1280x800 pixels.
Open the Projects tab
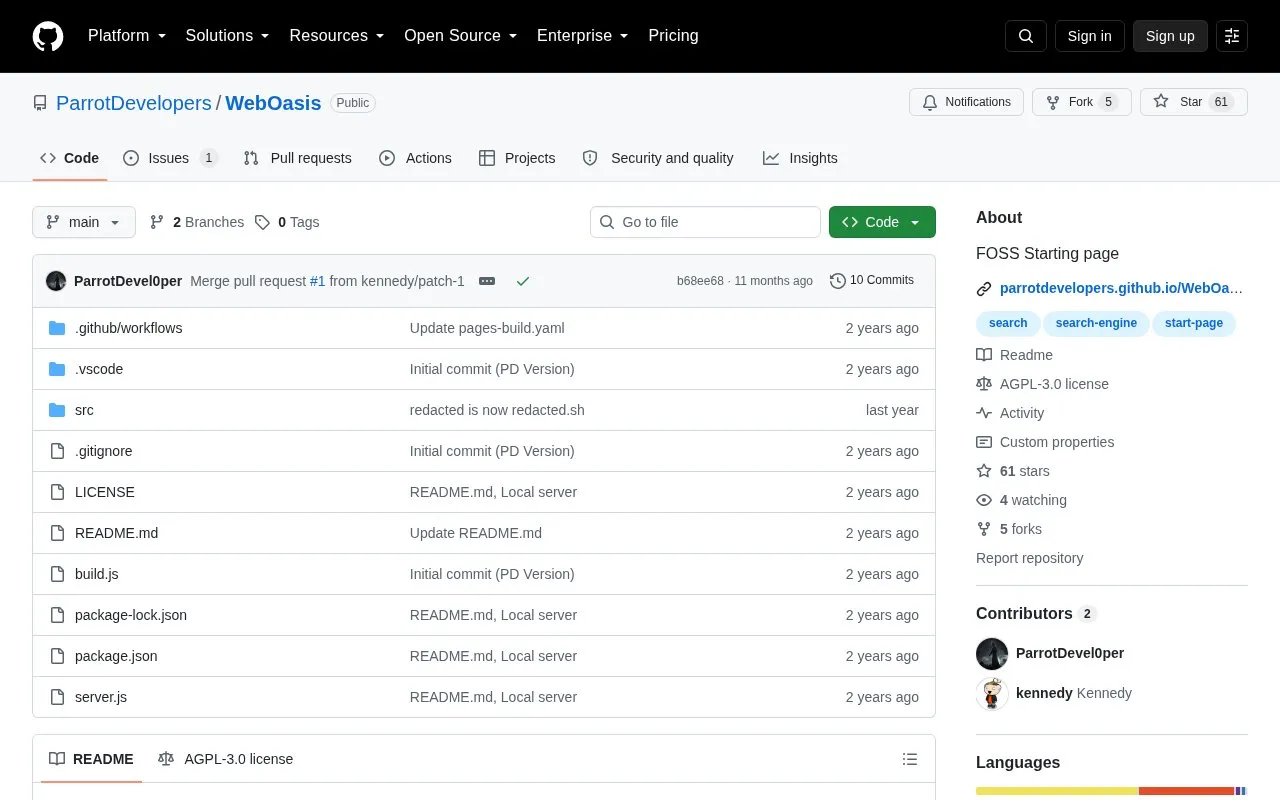[x=517, y=158]
